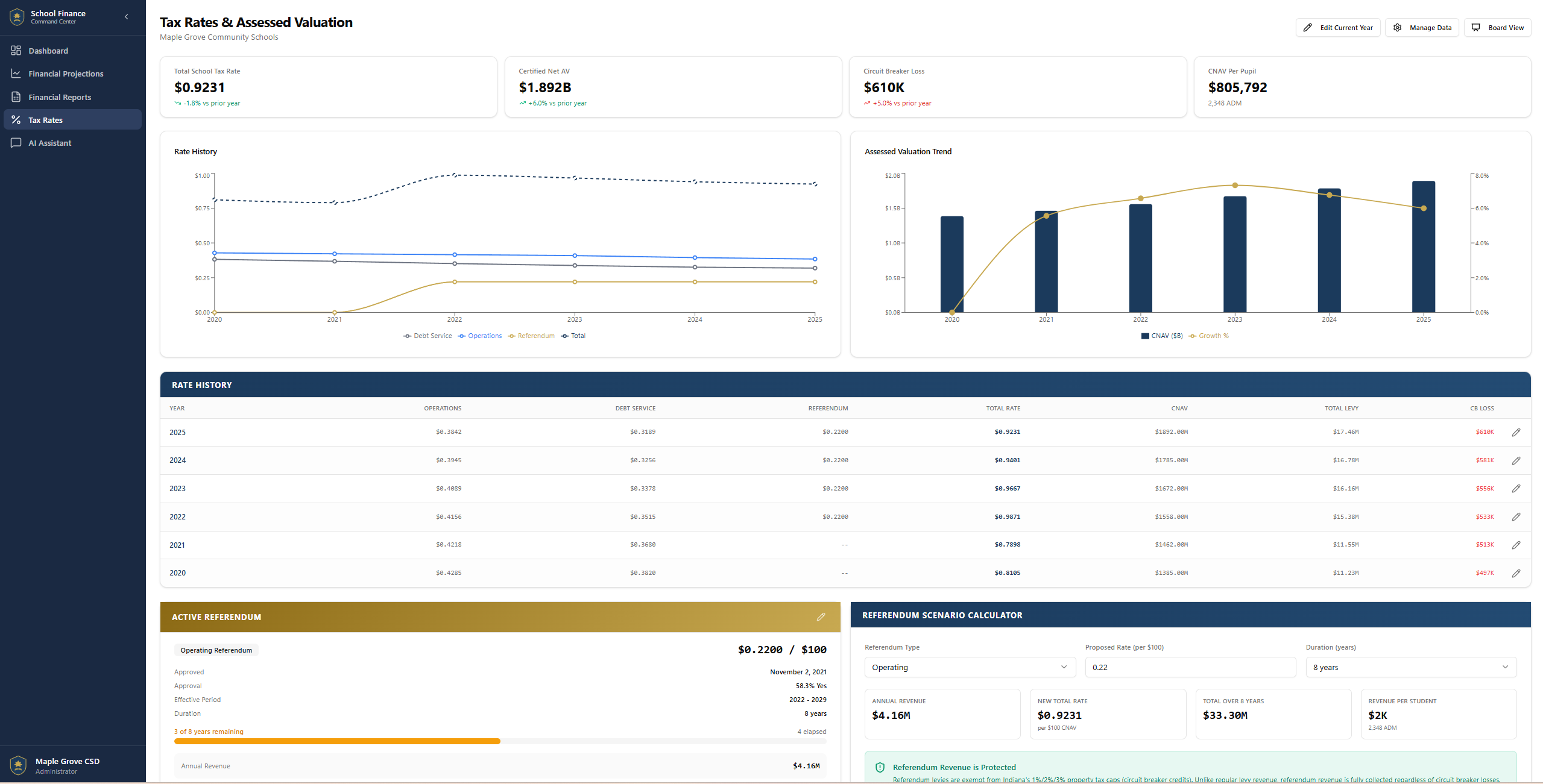This screenshot has height=784, width=1543.
Task: Click the Proposed Rate input field
Action: (x=1190, y=667)
